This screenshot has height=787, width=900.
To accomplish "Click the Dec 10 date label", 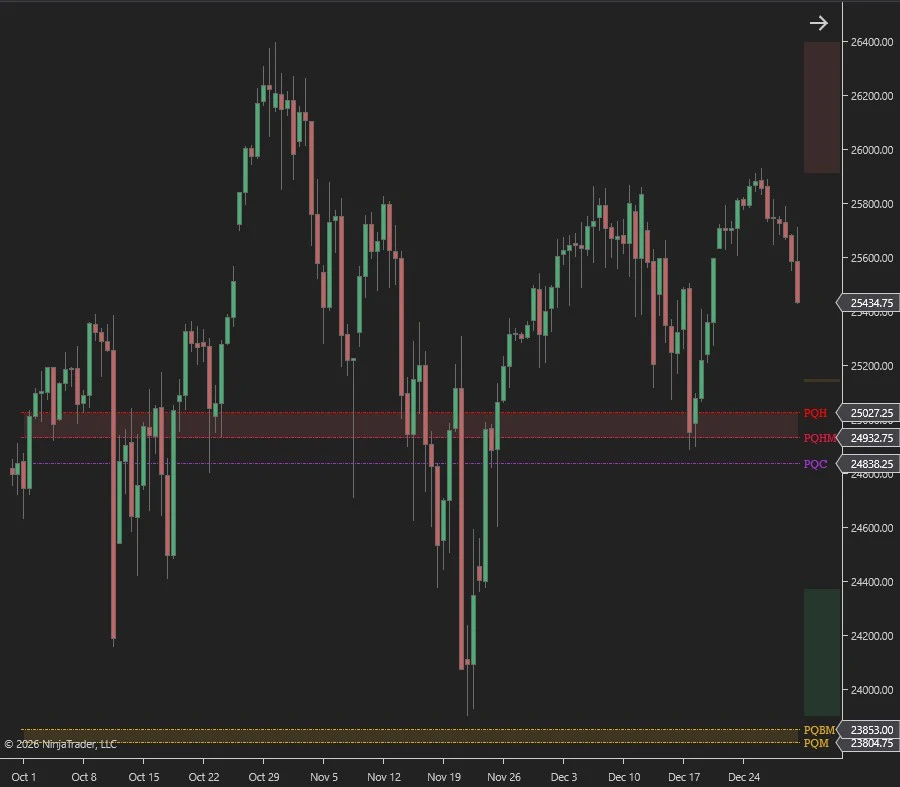I will [x=624, y=777].
